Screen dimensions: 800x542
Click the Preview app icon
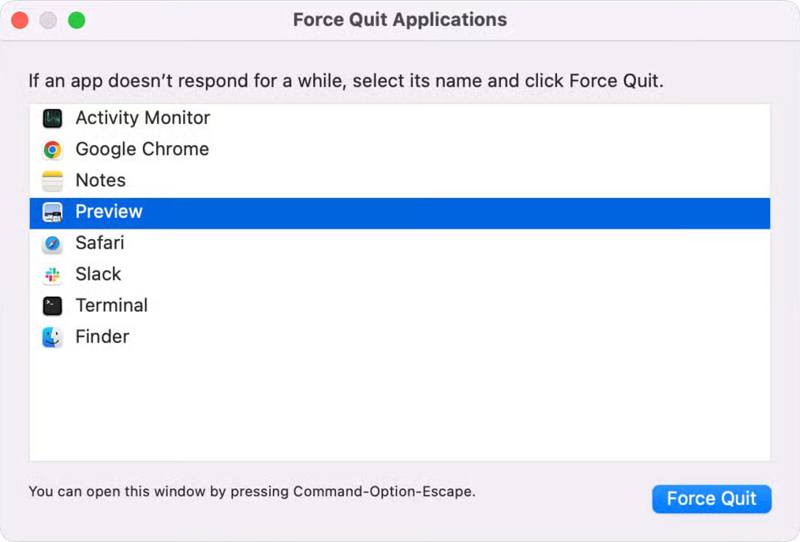[53, 212]
